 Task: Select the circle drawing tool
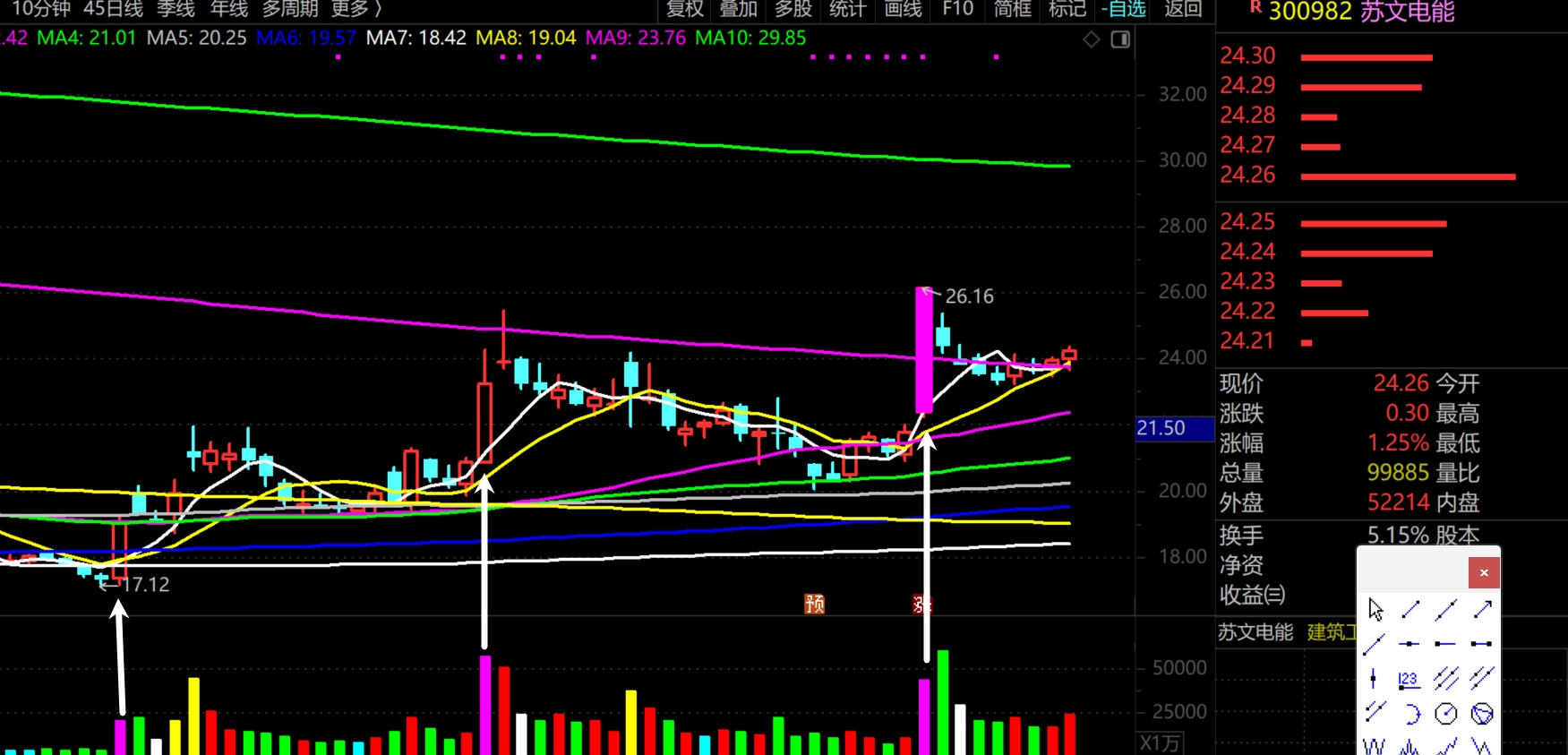point(1445,714)
